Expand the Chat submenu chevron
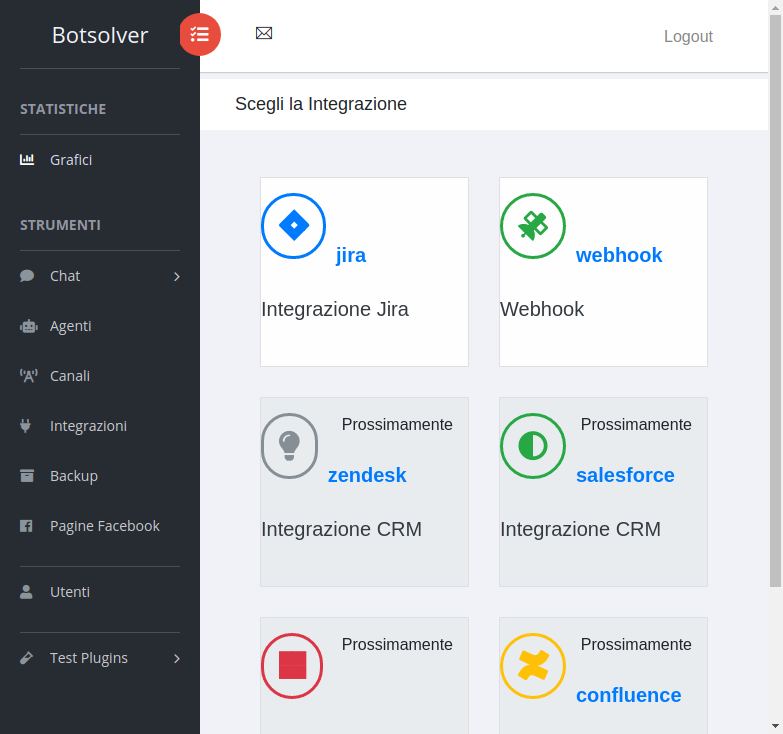Screen dimensions: 783x734 click(176, 276)
